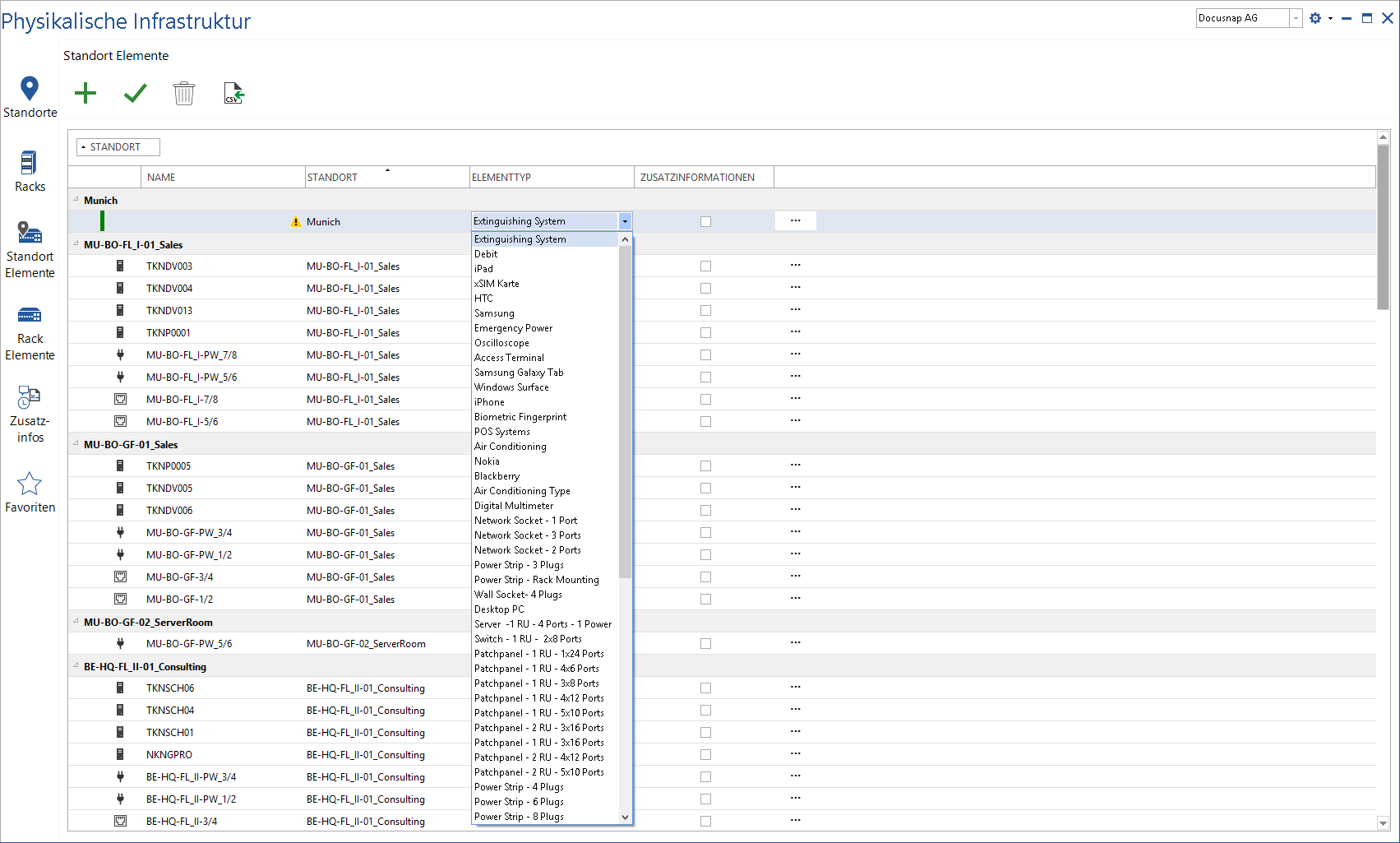Sort by the NAME column header

click(x=223, y=177)
